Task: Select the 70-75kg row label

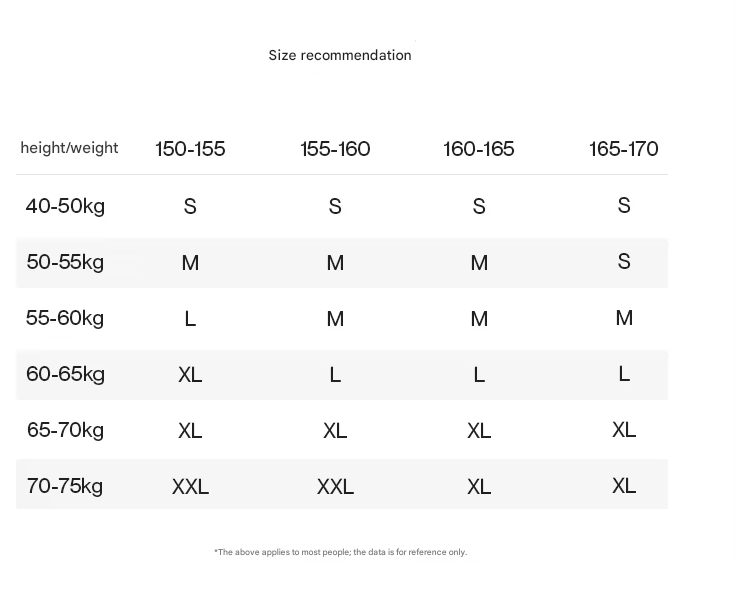Action: click(65, 486)
